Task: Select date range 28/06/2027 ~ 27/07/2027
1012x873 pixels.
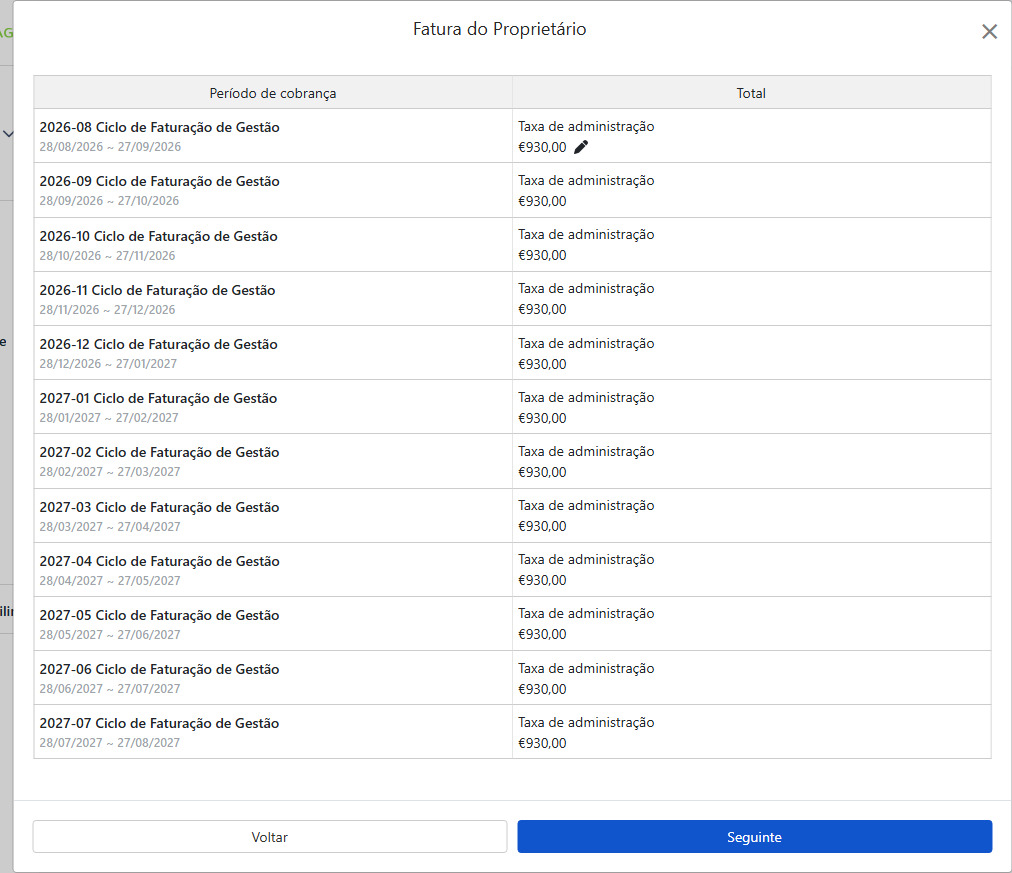Action: tap(110, 688)
